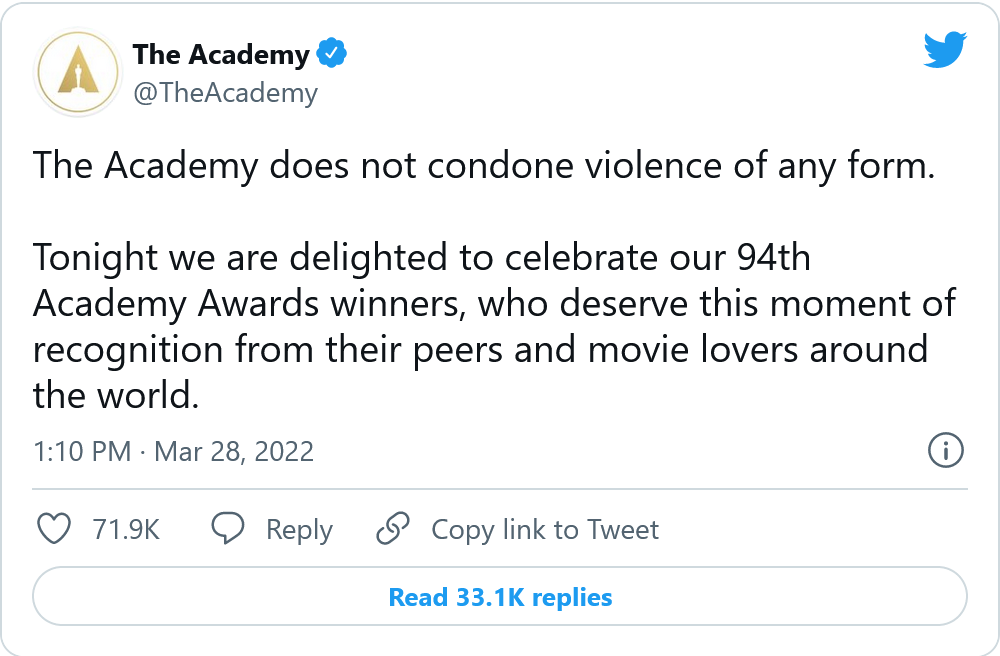Open the 1:10 PM timestamp
This screenshot has width=1000, height=656.
point(82,451)
